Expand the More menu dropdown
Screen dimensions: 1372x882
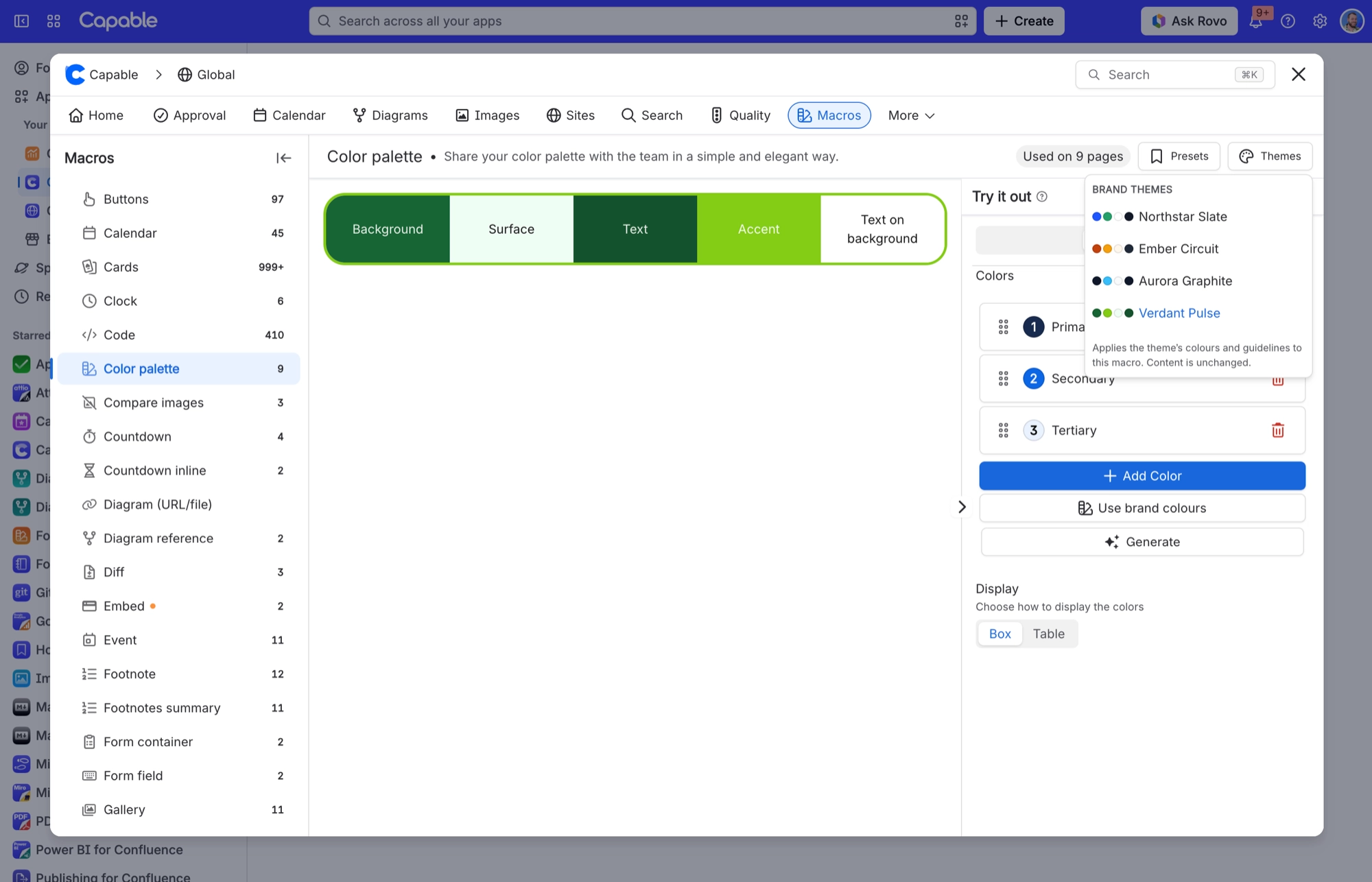[911, 115]
